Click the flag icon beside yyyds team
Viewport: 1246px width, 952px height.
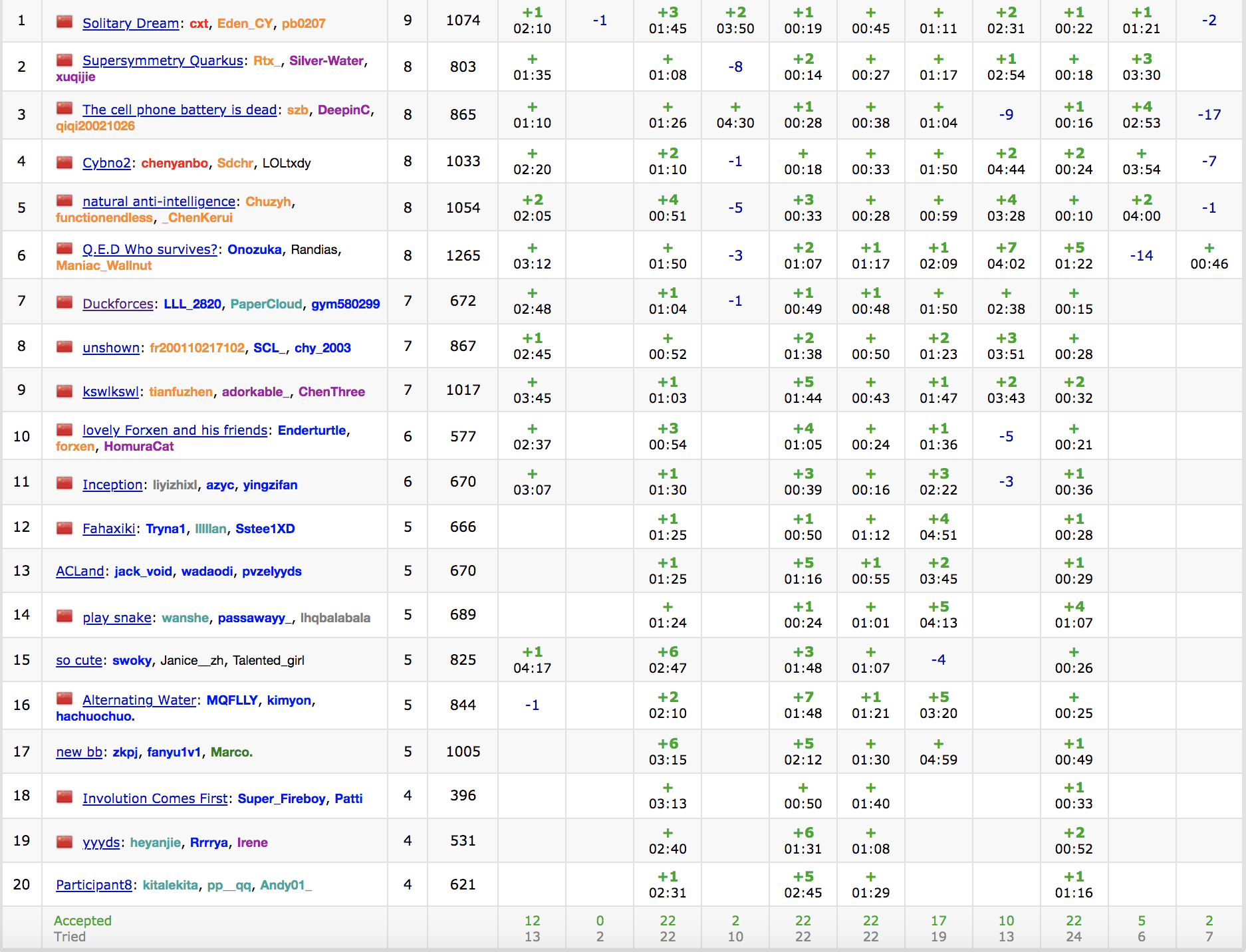point(64,842)
